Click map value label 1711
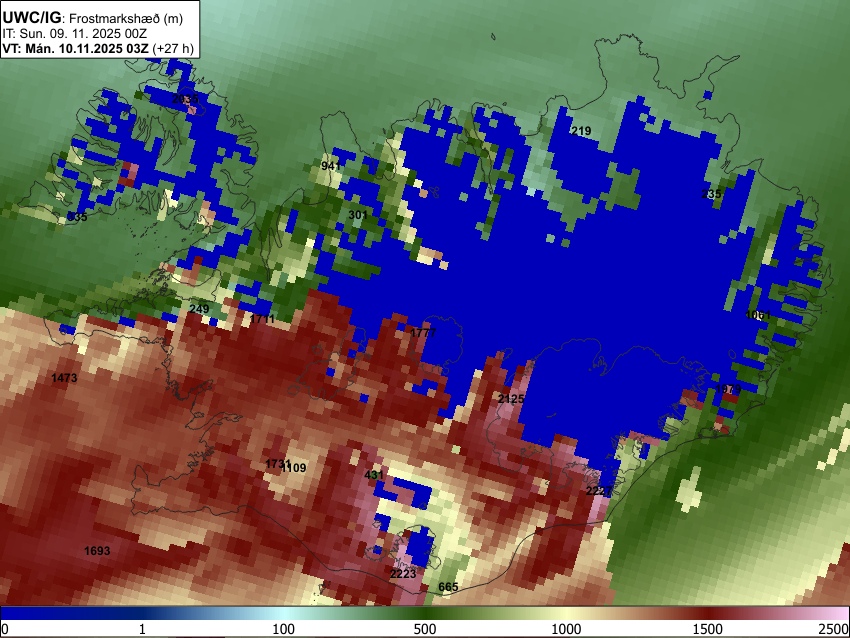The image size is (850, 638). (262, 319)
